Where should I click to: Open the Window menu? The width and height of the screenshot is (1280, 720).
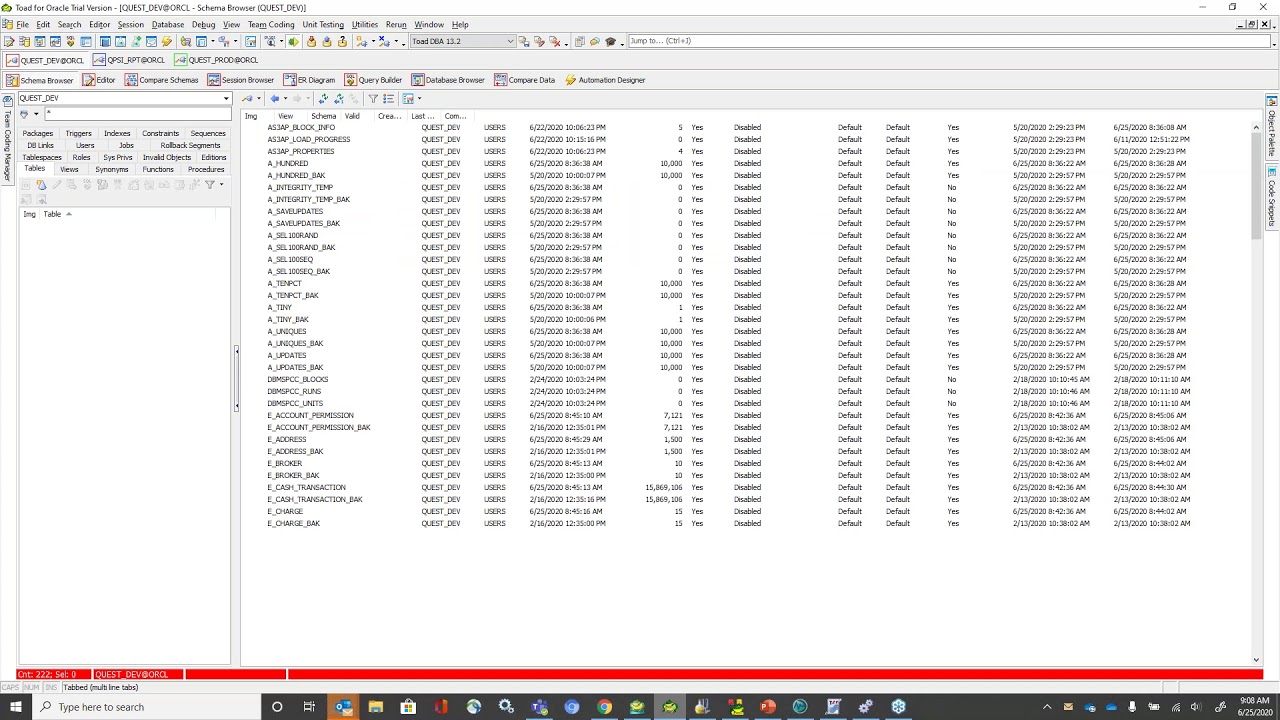(x=429, y=24)
